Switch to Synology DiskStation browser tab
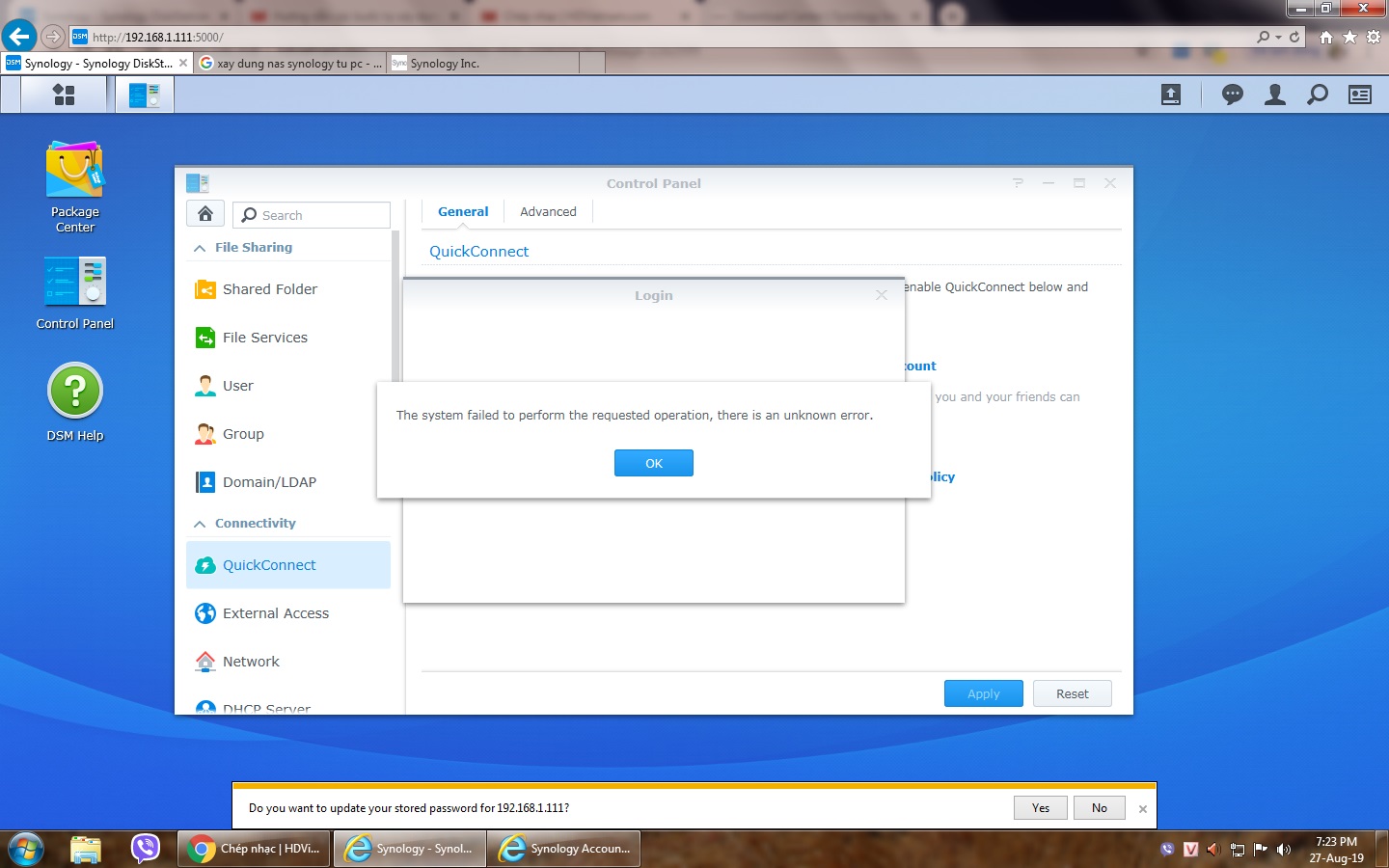 (96, 63)
